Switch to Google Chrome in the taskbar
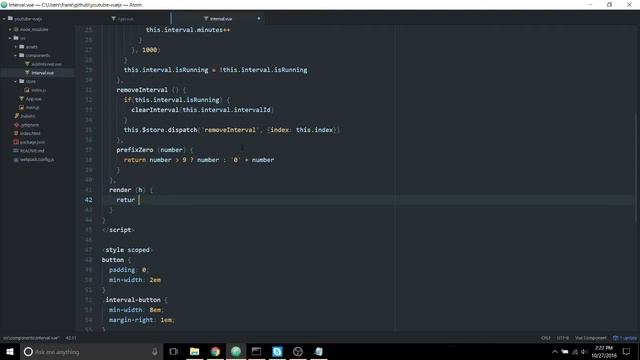This screenshot has width=640, height=360. click(215, 351)
